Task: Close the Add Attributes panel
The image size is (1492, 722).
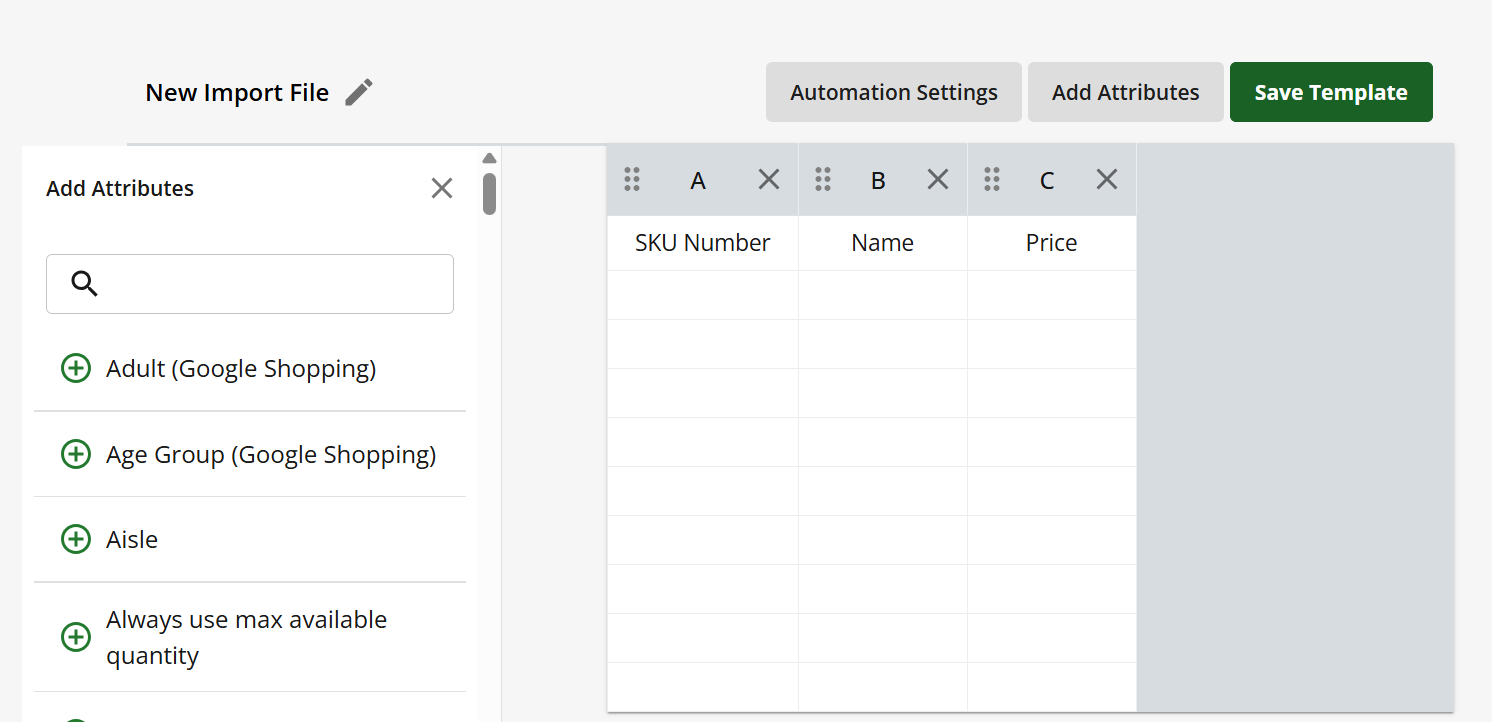Action: point(442,188)
